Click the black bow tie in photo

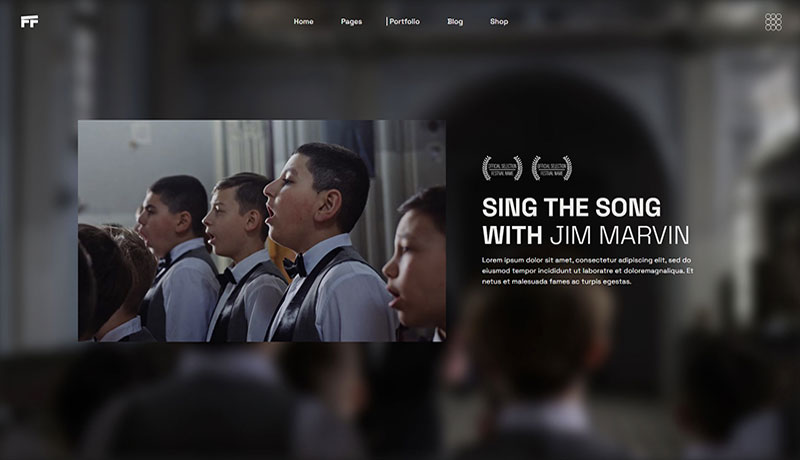[294, 267]
